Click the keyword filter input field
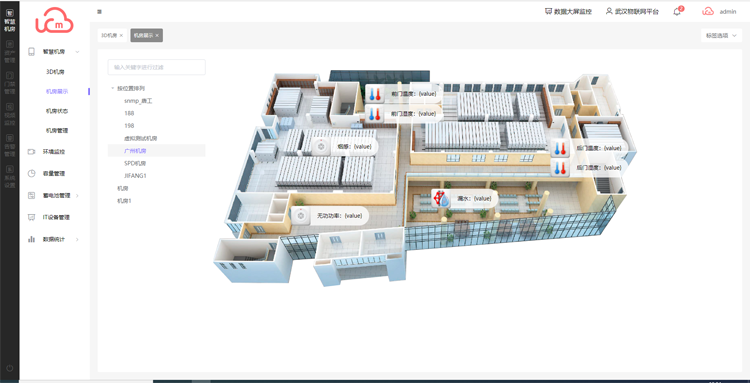Viewport: 750px width, 383px height. click(157, 67)
